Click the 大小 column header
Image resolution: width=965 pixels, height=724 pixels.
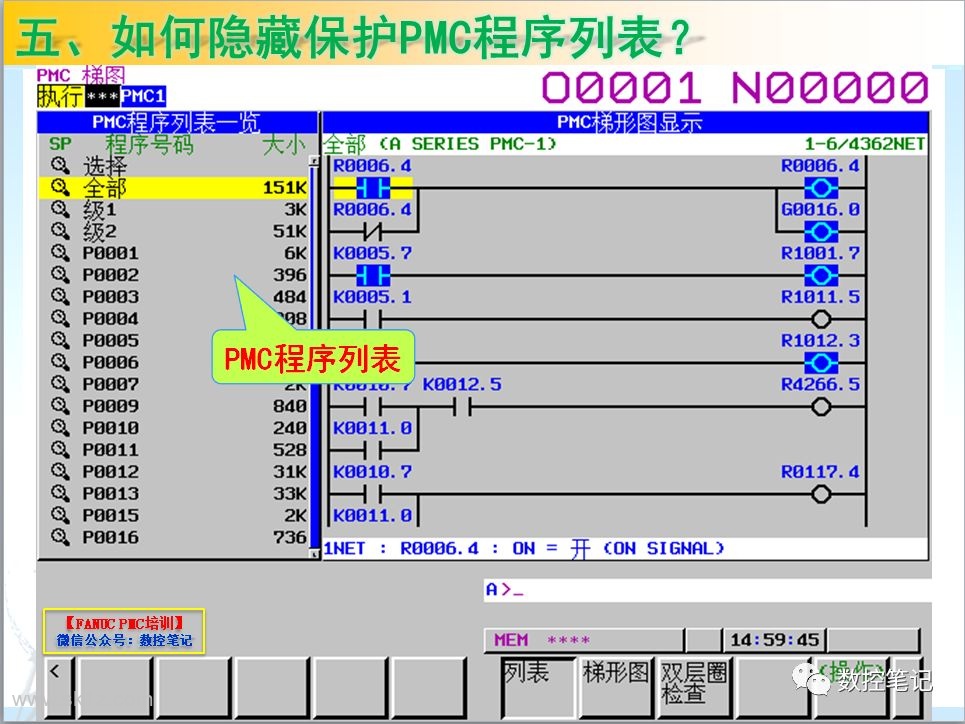[x=284, y=145]
